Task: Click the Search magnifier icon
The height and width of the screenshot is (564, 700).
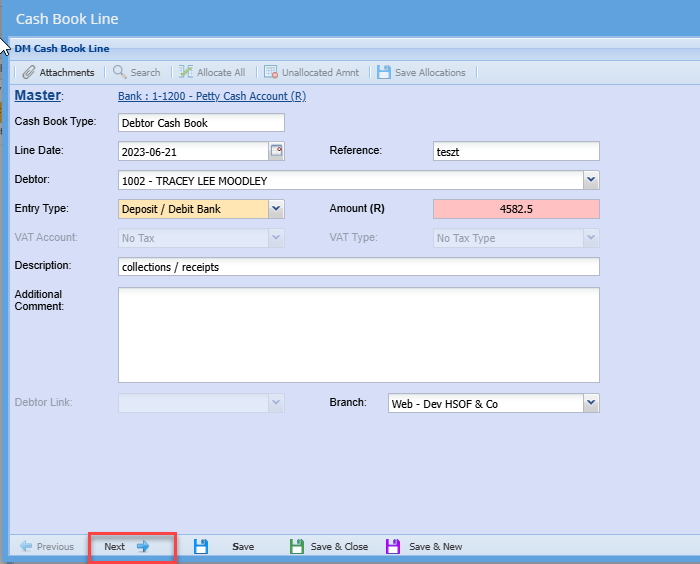Action: tap(120, 72)
